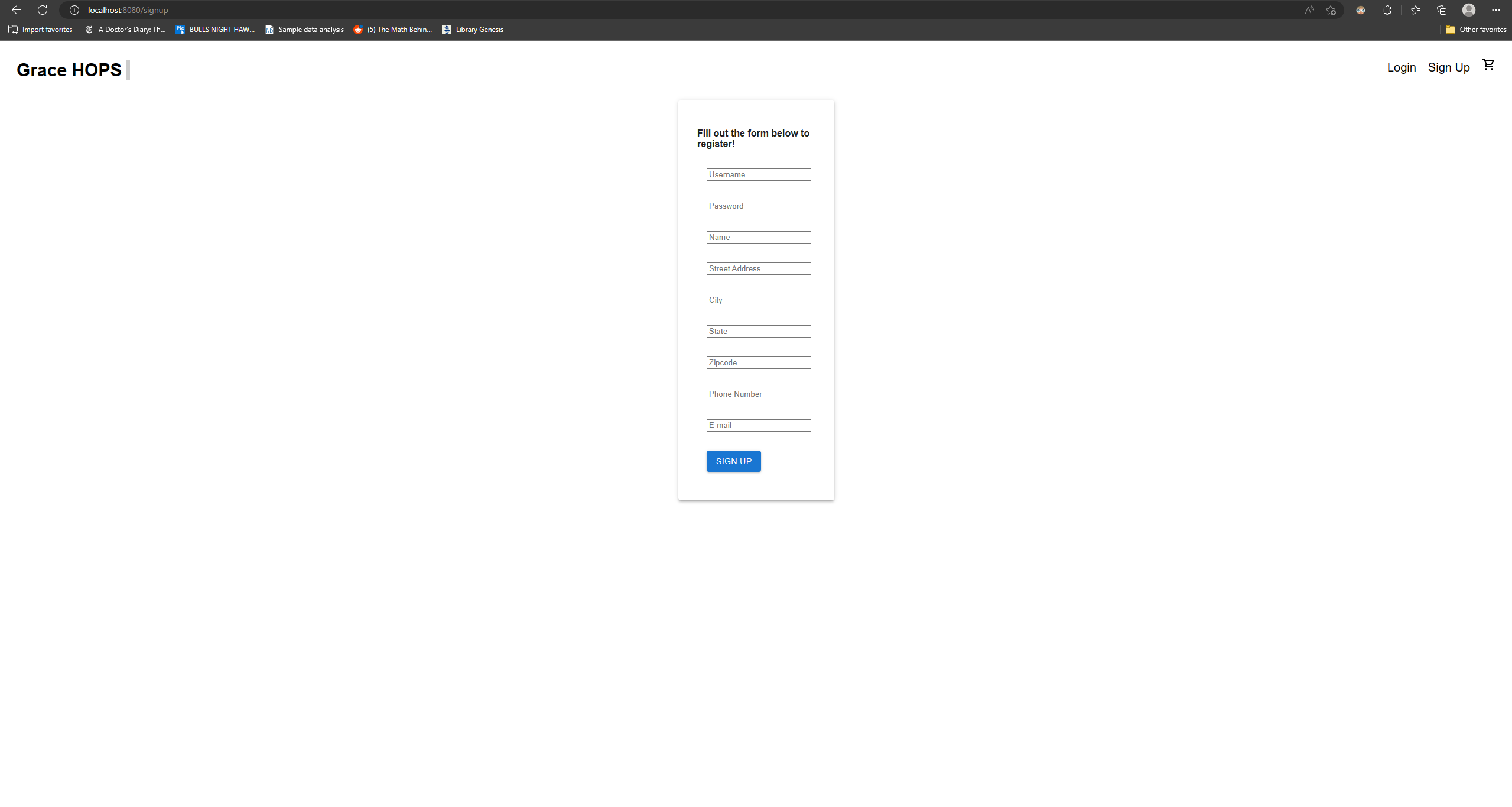Open the browser extensions puzzle icon
The width and height of the screenshot is (1512, 807).
tap(1386, 10)
